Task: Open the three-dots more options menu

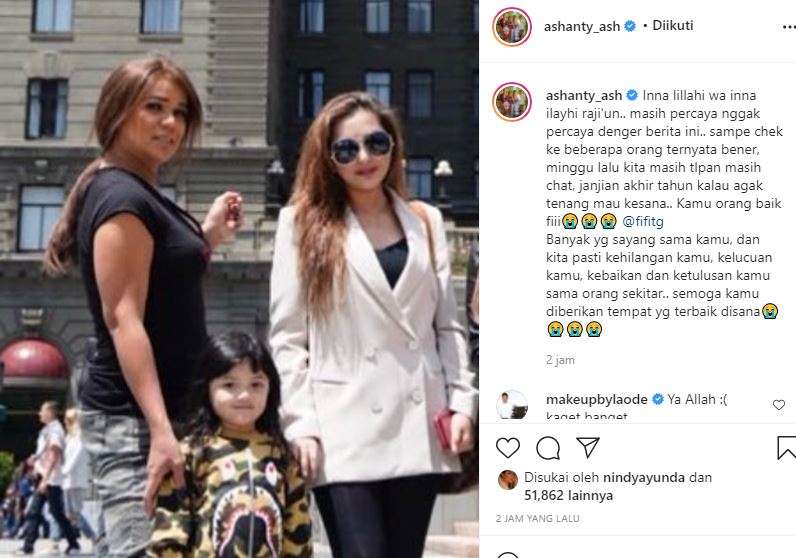Action: [788, 27]
